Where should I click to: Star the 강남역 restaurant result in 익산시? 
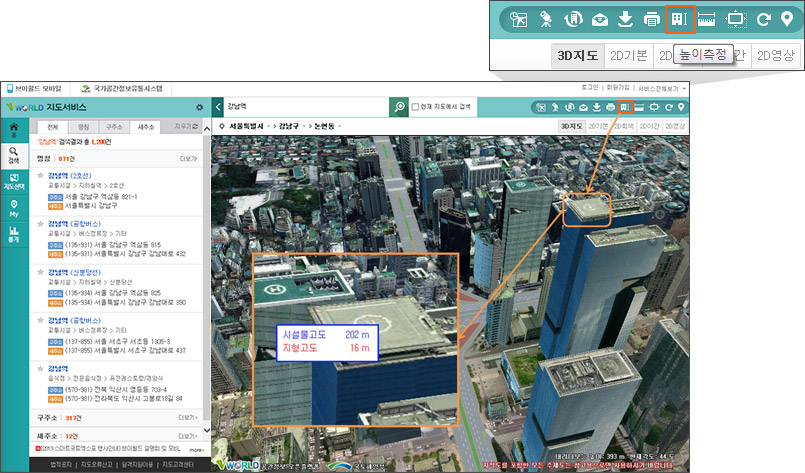(40, 369)
